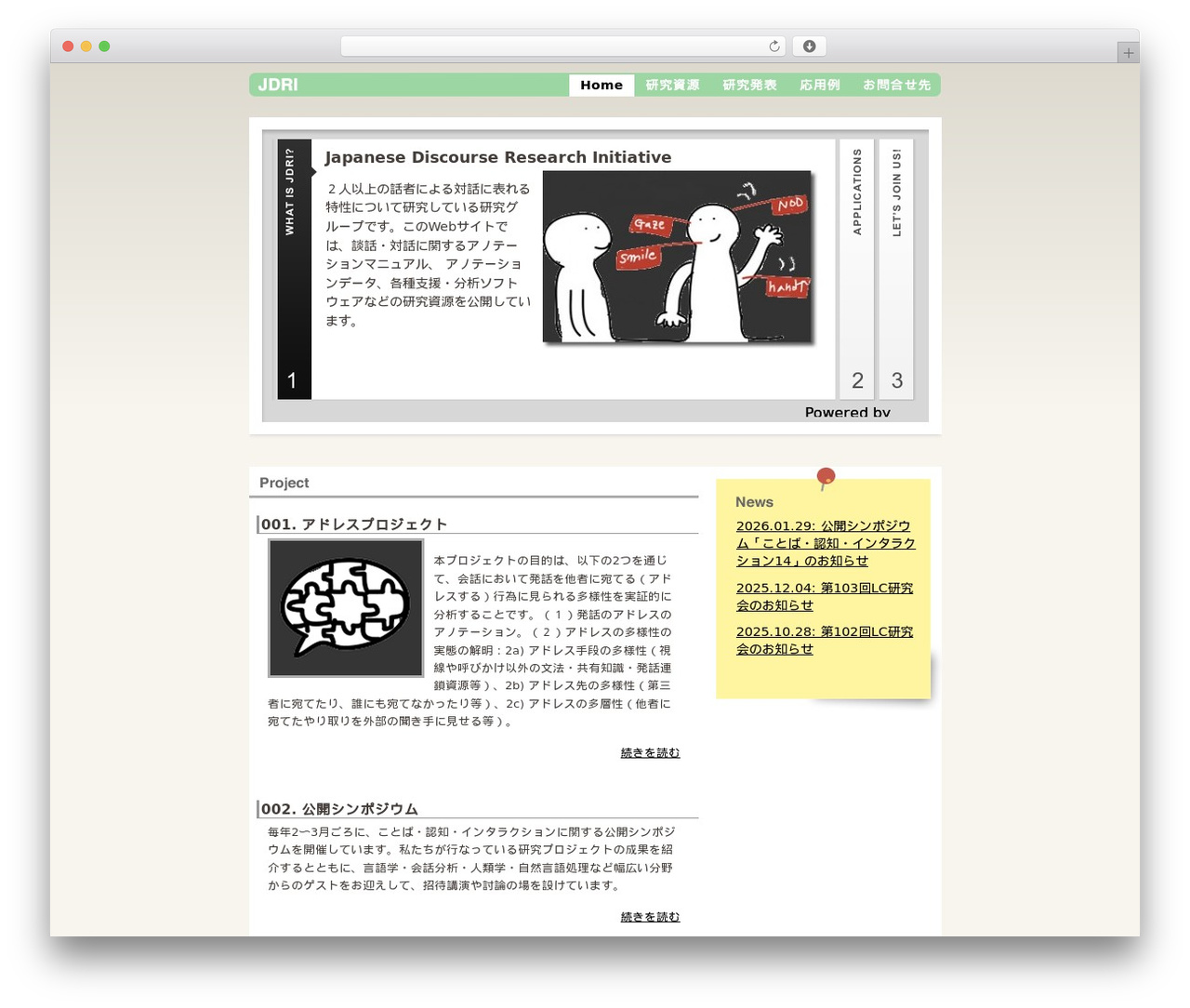The height and width of the screenshot is (1008, 1190).
Task: Click the green maximize window button
Action: [x=104, y=46]
